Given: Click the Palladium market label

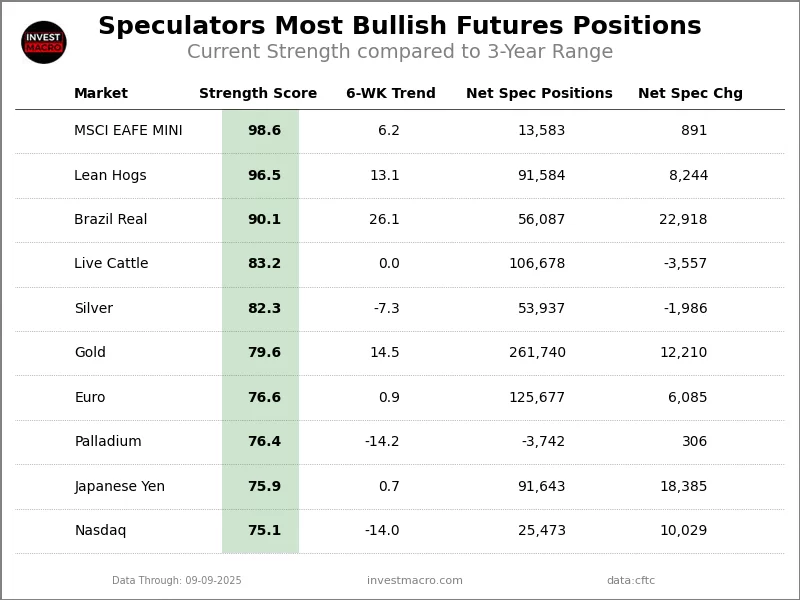Looking at the screenshot, I should pyautogui.click(x=108, y=442).
